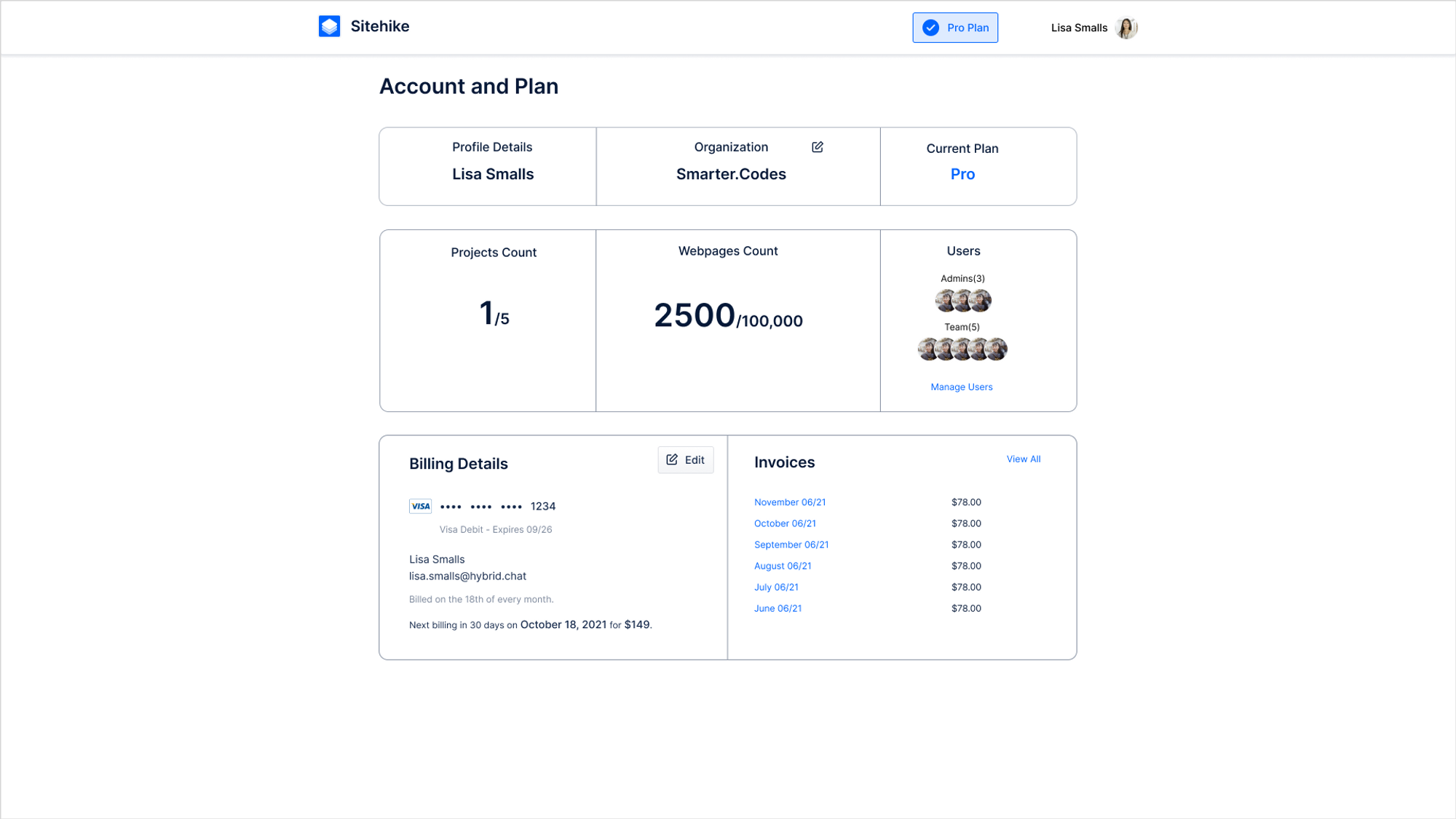Viewport: 1456px width, 819px height.
Task: Open the September 06/21 invoice
Action: click(791, 545)
